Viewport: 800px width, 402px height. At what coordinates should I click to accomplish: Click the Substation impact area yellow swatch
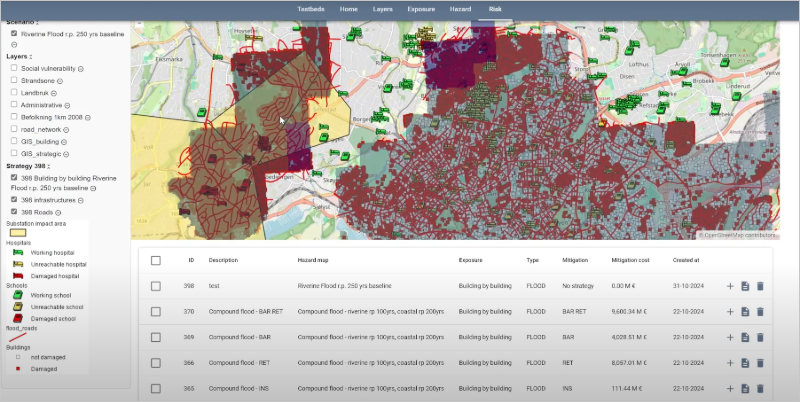pos(18,232)
